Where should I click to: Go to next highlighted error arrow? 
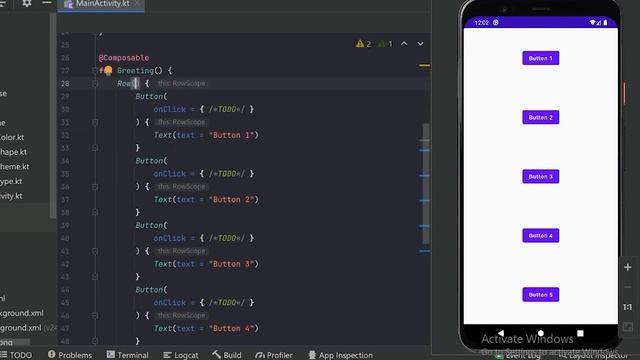(420, 44)
